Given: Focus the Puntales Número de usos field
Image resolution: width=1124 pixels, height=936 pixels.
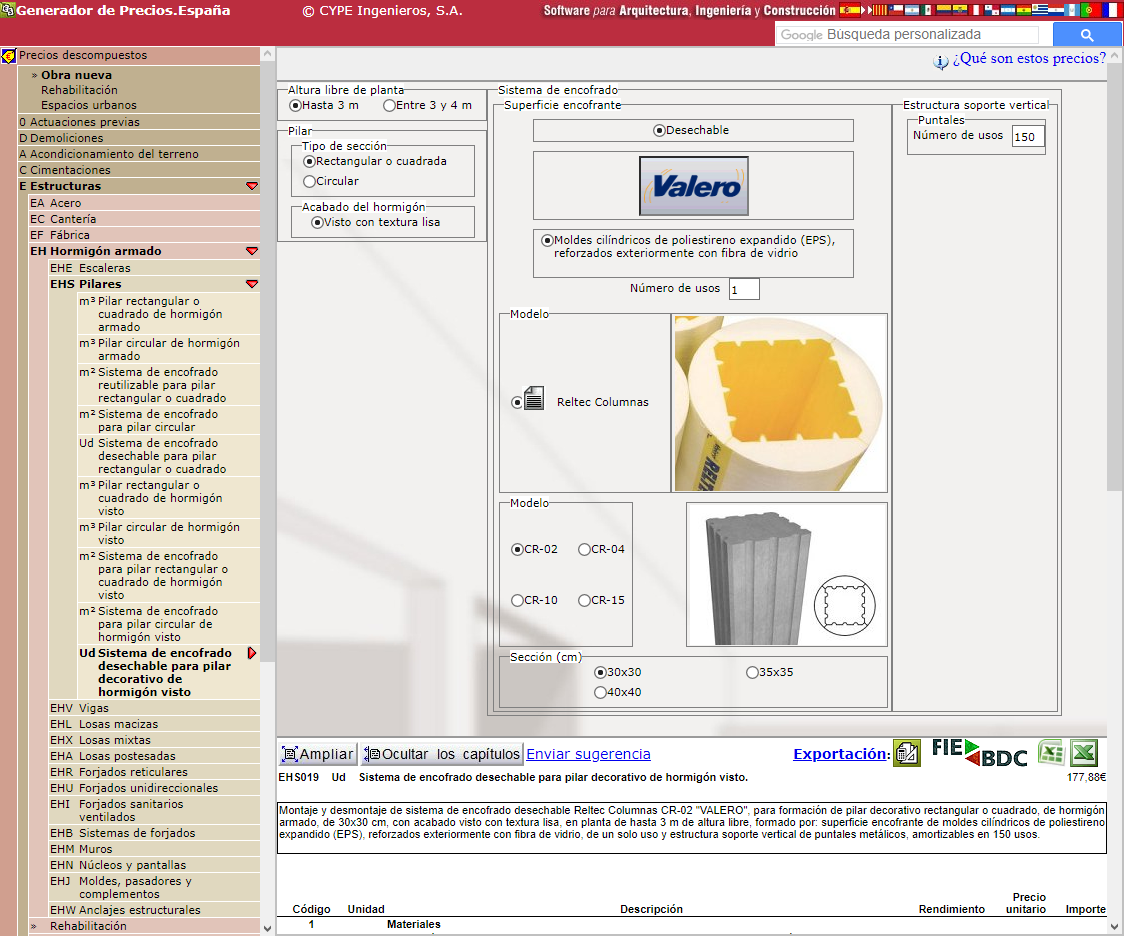Looking at the screenshot, I should 1028,136.
